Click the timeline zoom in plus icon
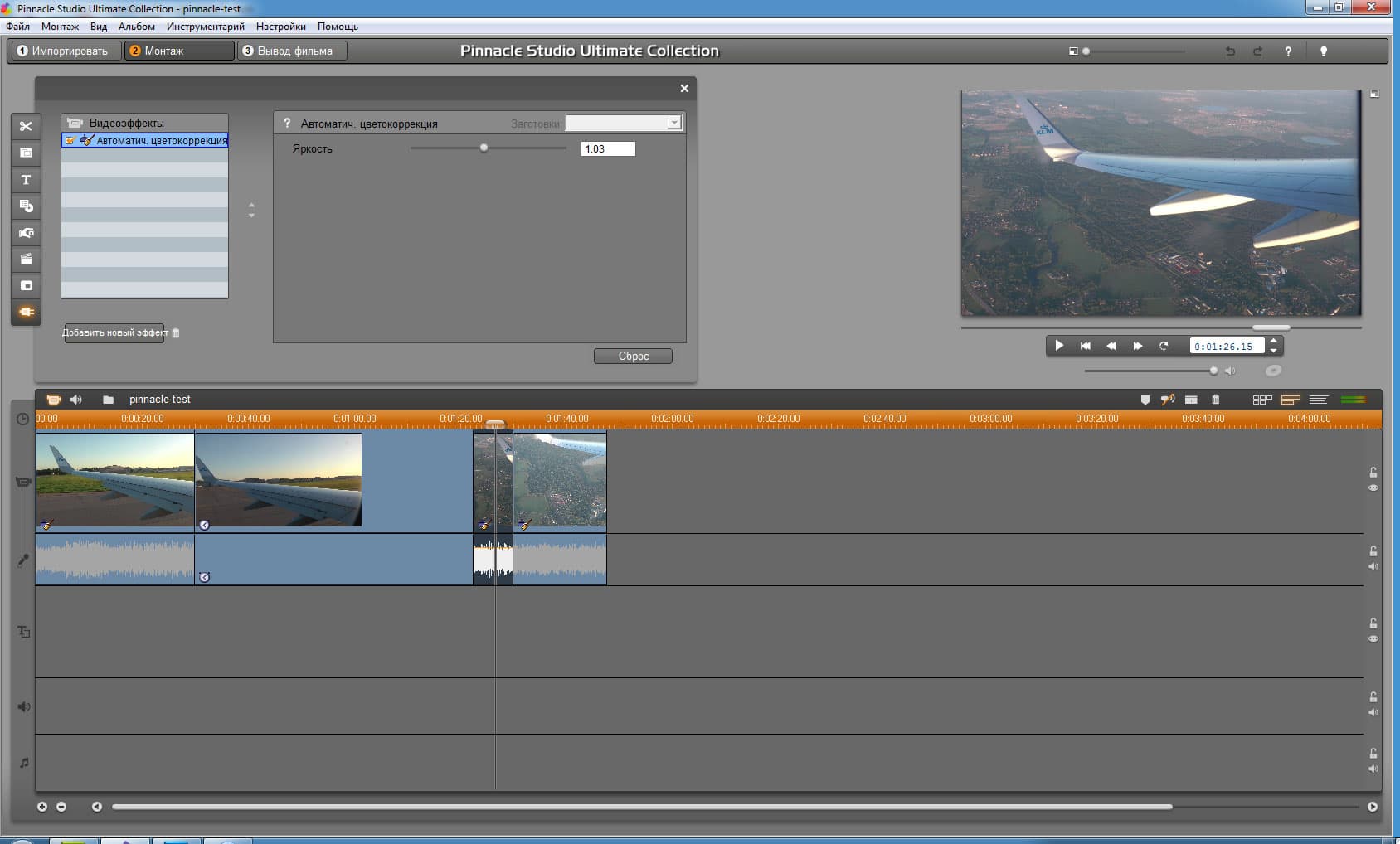Image resolution: width=1400 pixels, height=844 pixels. click(x=42, y=807)
